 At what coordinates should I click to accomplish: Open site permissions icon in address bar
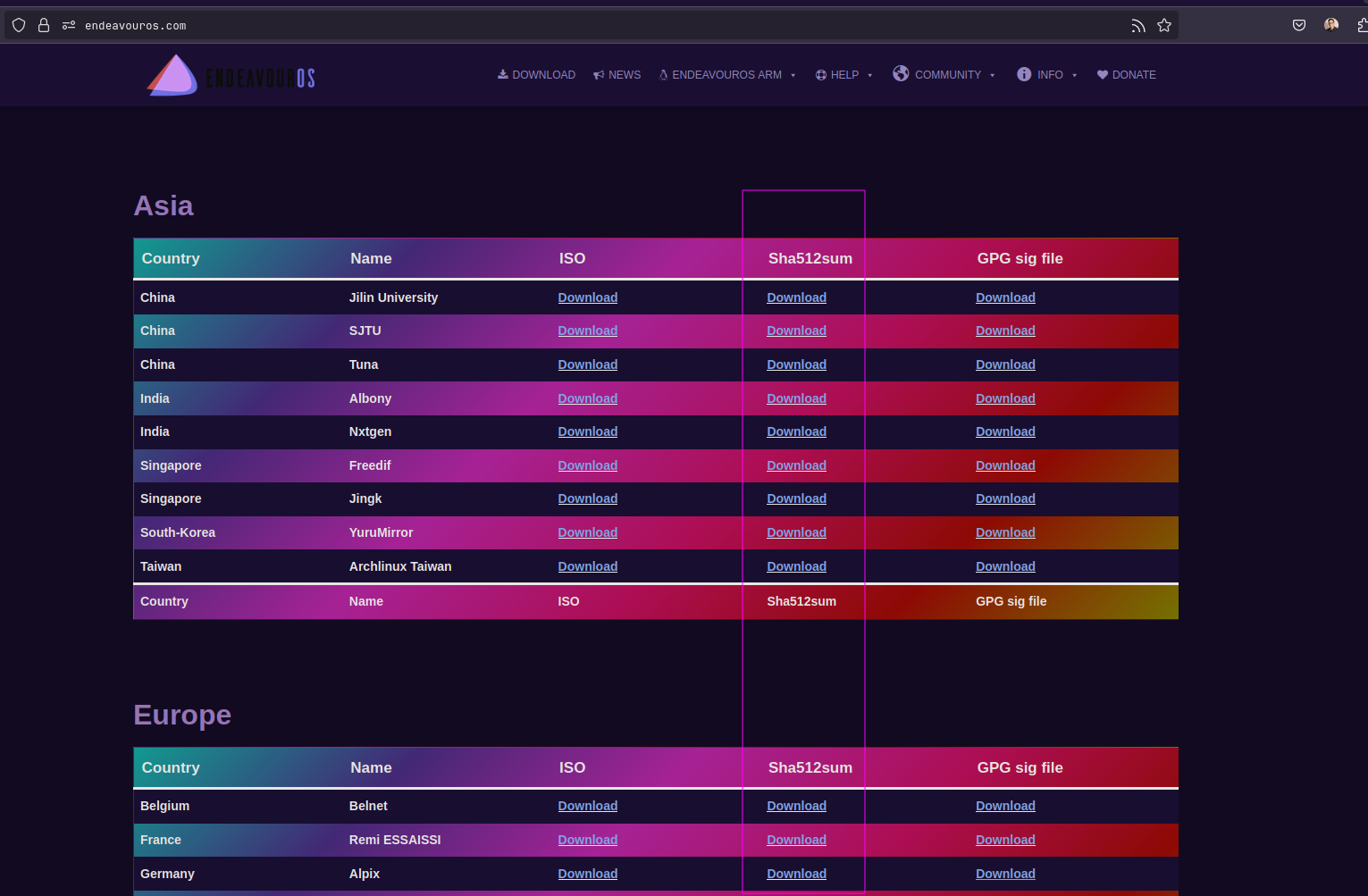[69, 25]
